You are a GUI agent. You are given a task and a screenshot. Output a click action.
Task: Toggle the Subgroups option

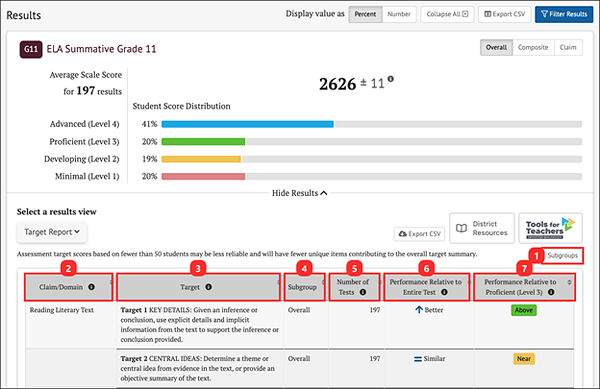pyautogui.click(x=562, y=256)
